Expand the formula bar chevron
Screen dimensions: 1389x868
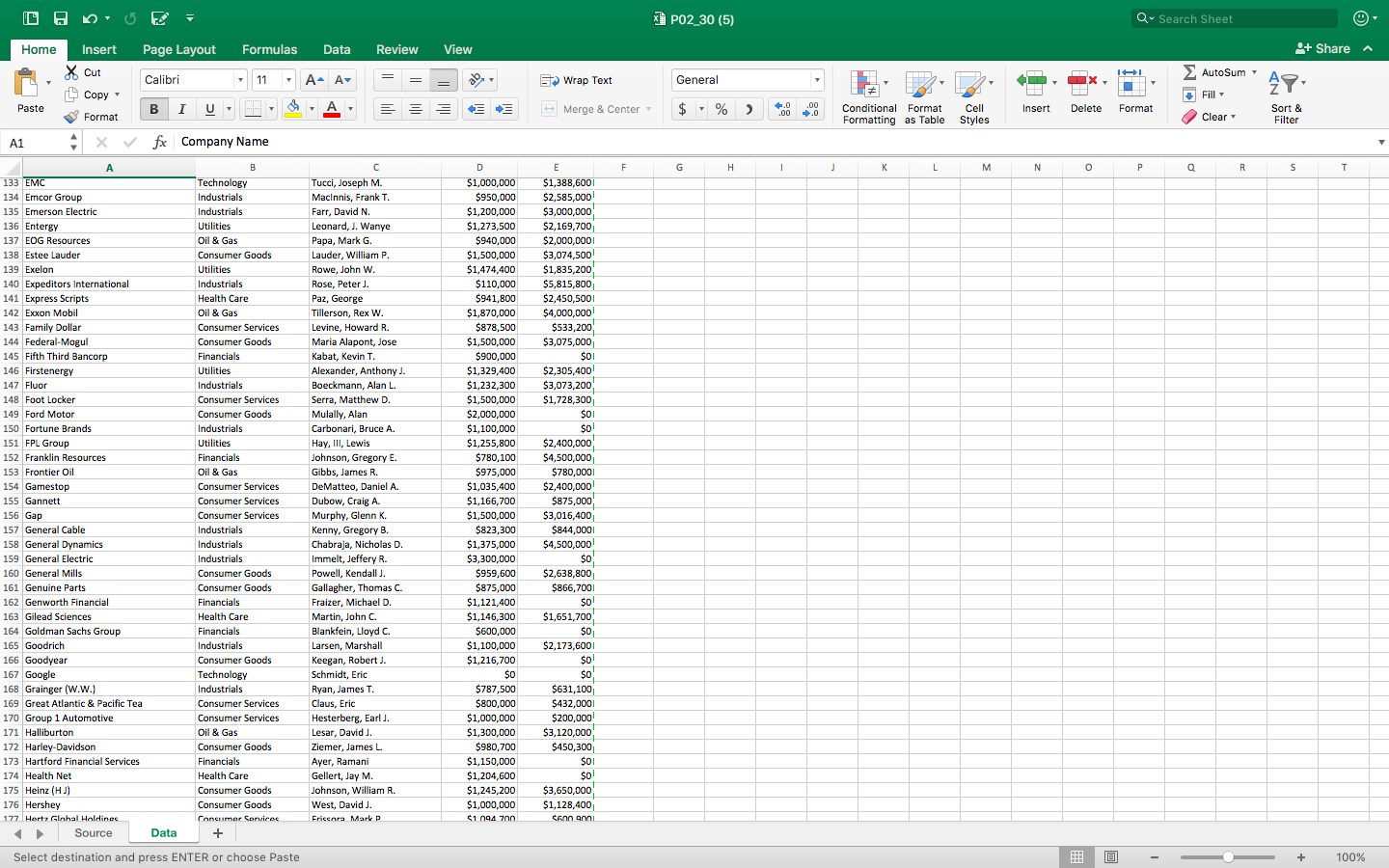tap(1381, 142)
